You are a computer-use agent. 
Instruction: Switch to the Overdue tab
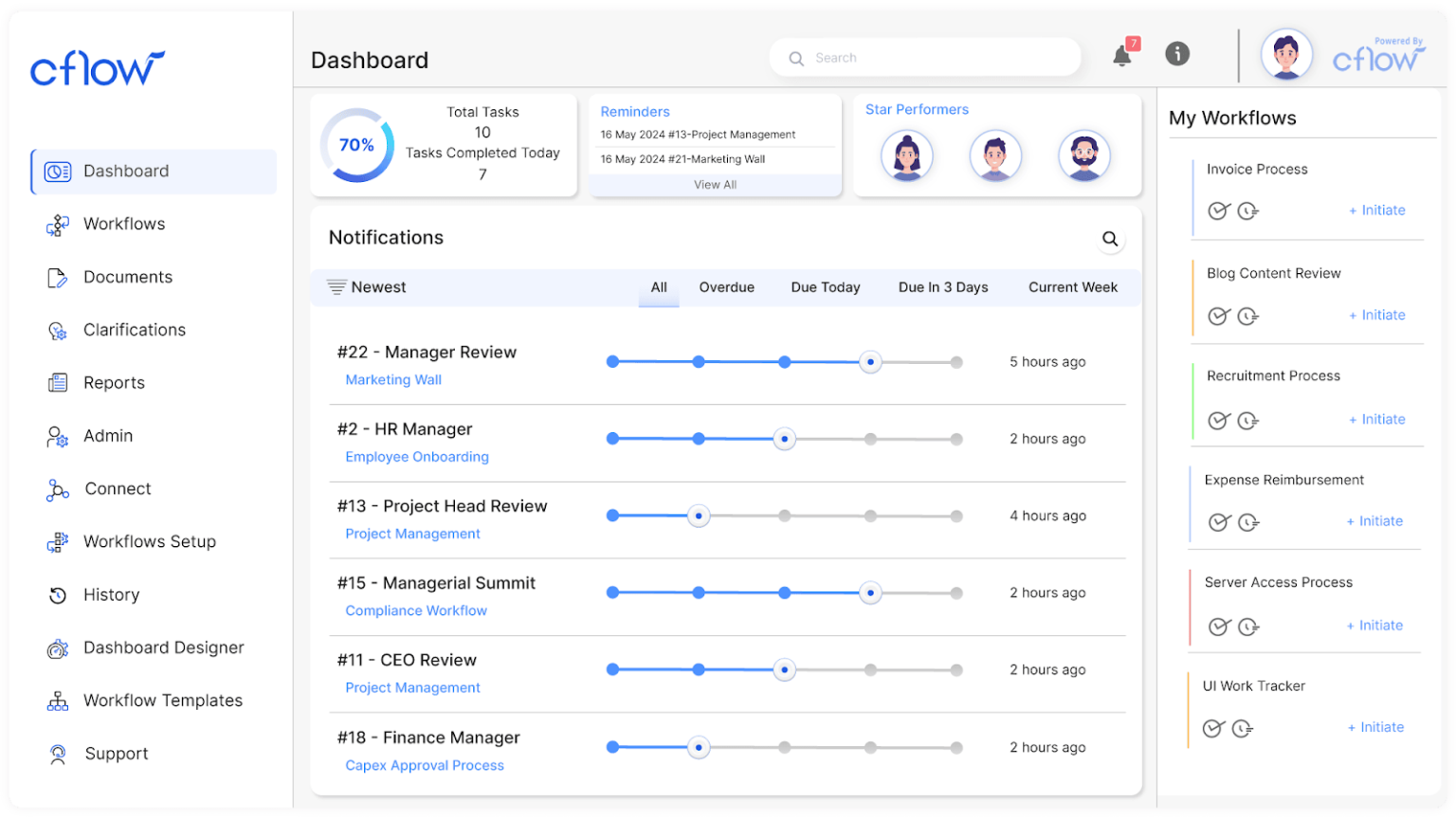tap(726, 287)
